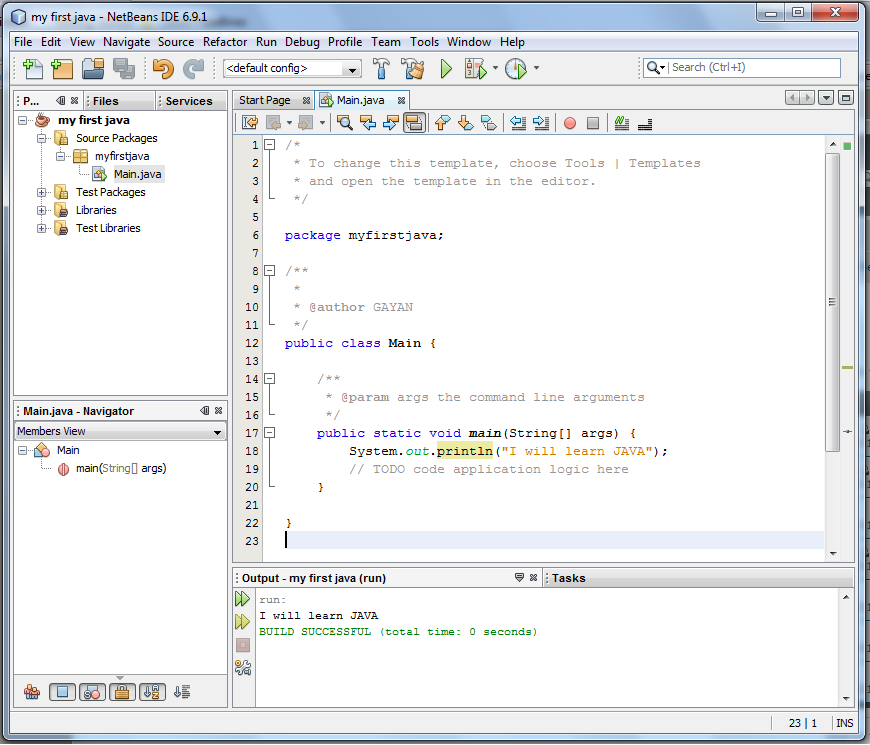Screen dimensions: 870x745
Task: Start macro recording with red circle icon
Action: point(570,123)
